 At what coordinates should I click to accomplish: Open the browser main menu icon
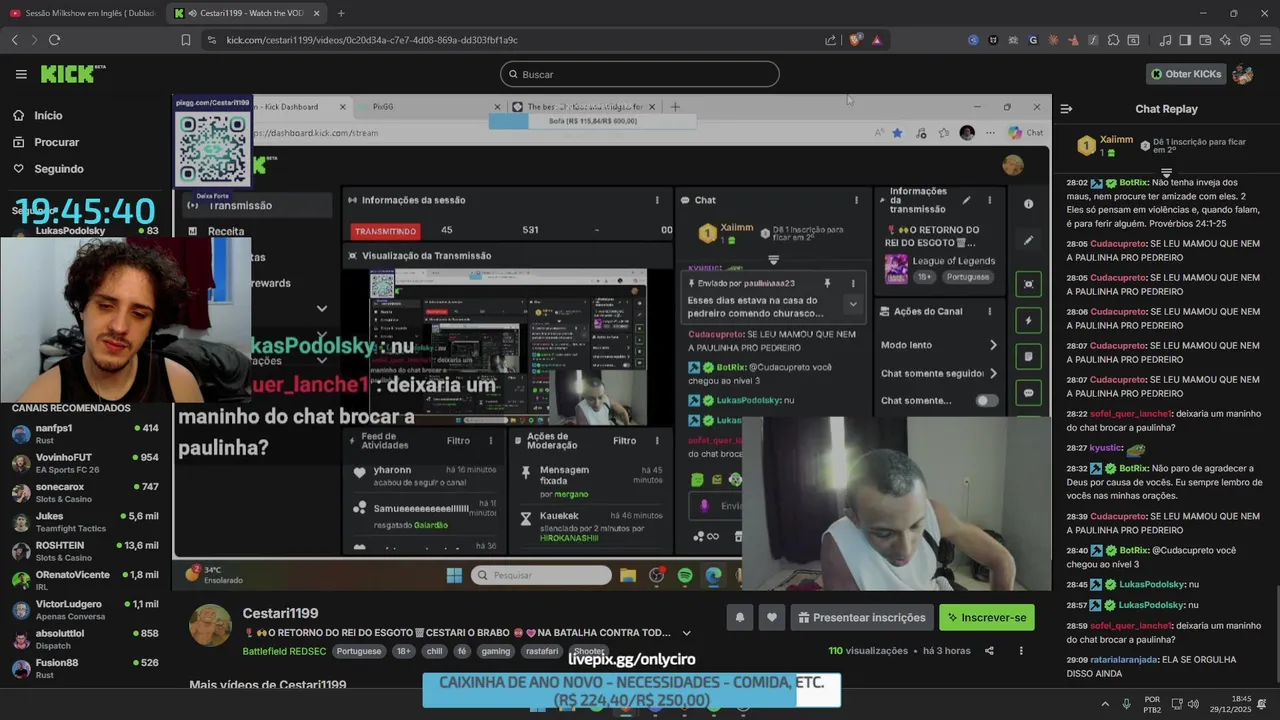click(x=1265, y=40)
